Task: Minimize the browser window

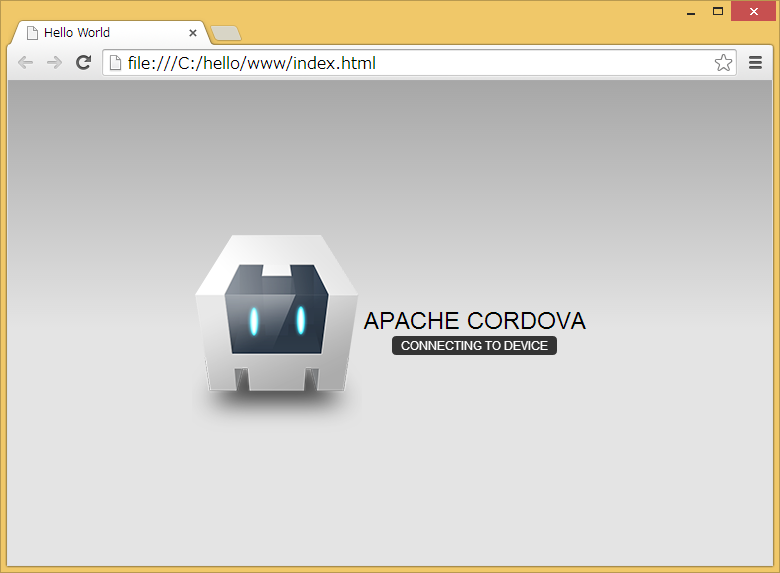Action: pyautogui.click(x=690, y=12)
